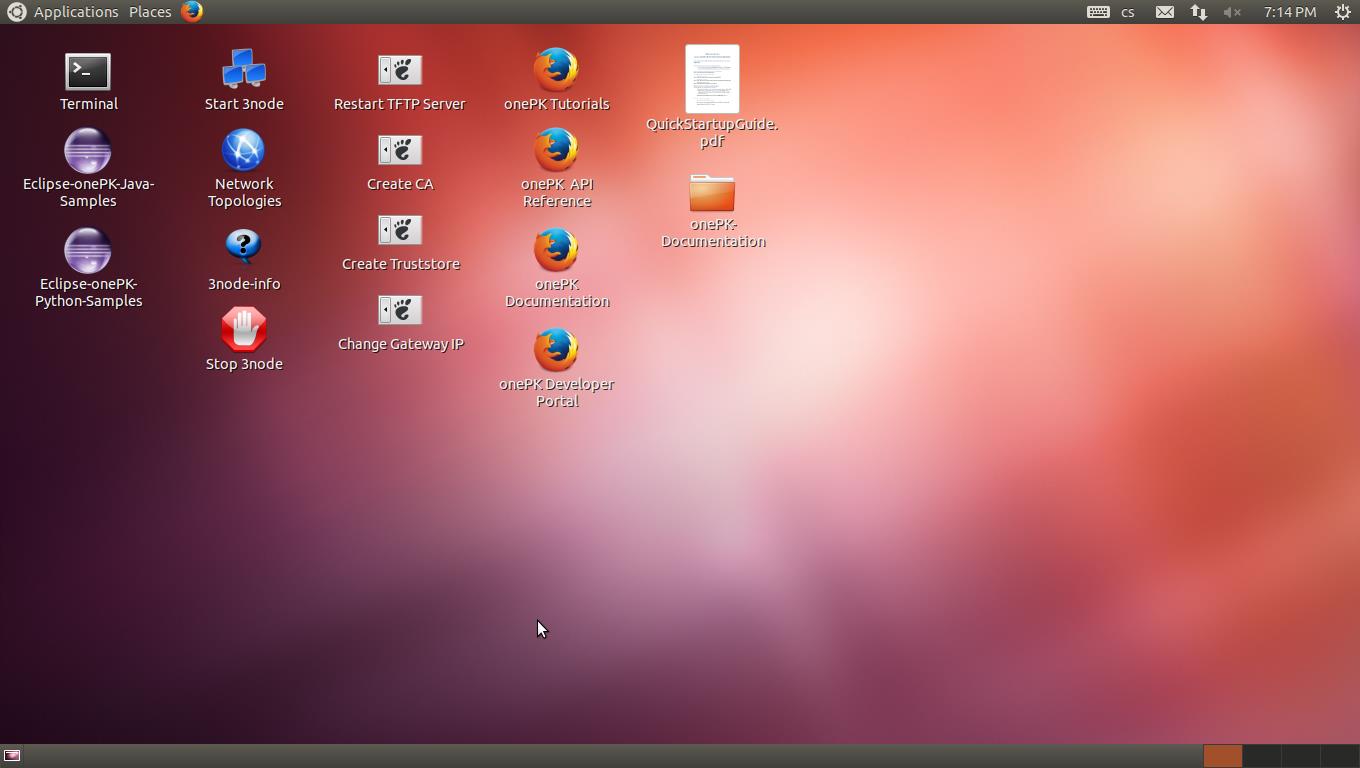
Task: Select the Change Gateway IP launcher
Action: 400,310
